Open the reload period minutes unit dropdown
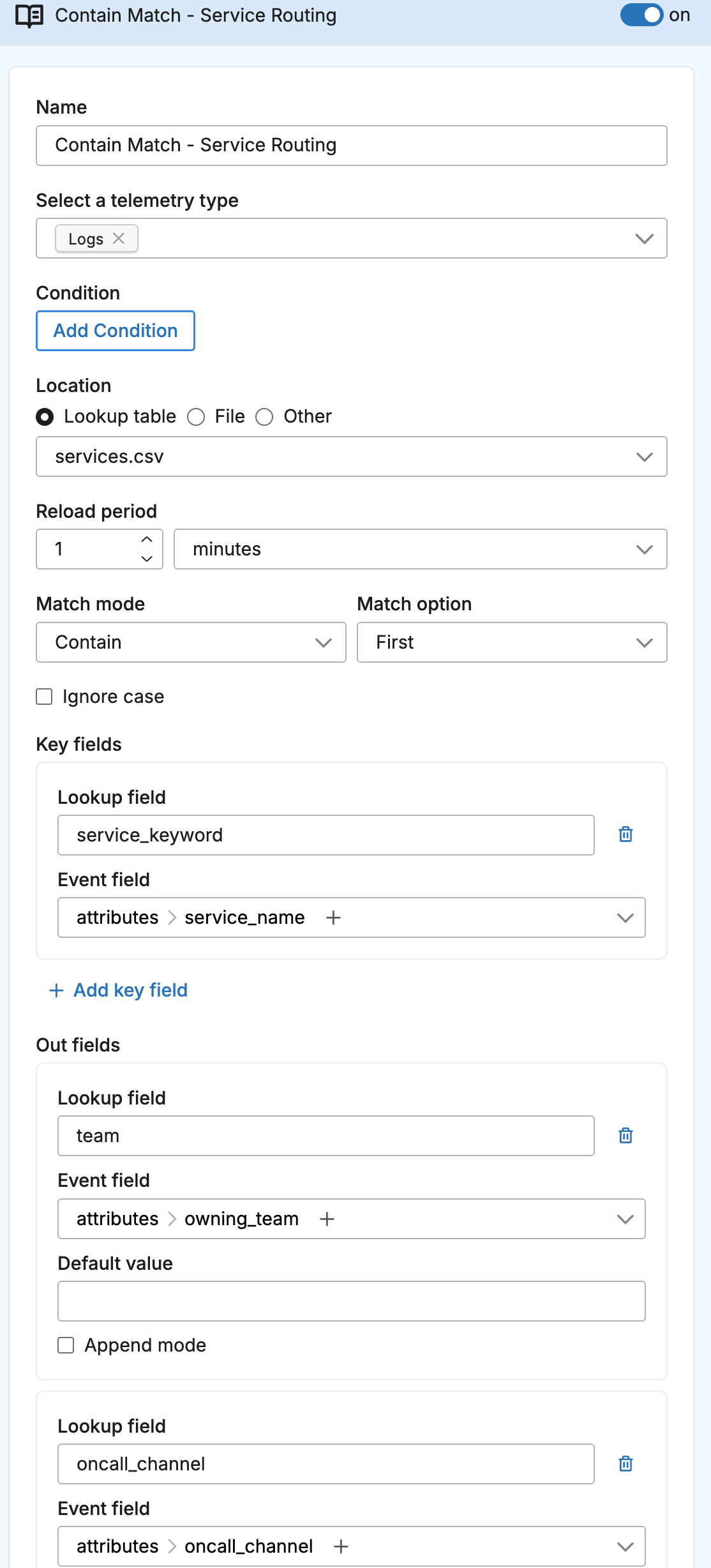711x1568 pixels. pyautogui.click(x=420, y=549)
